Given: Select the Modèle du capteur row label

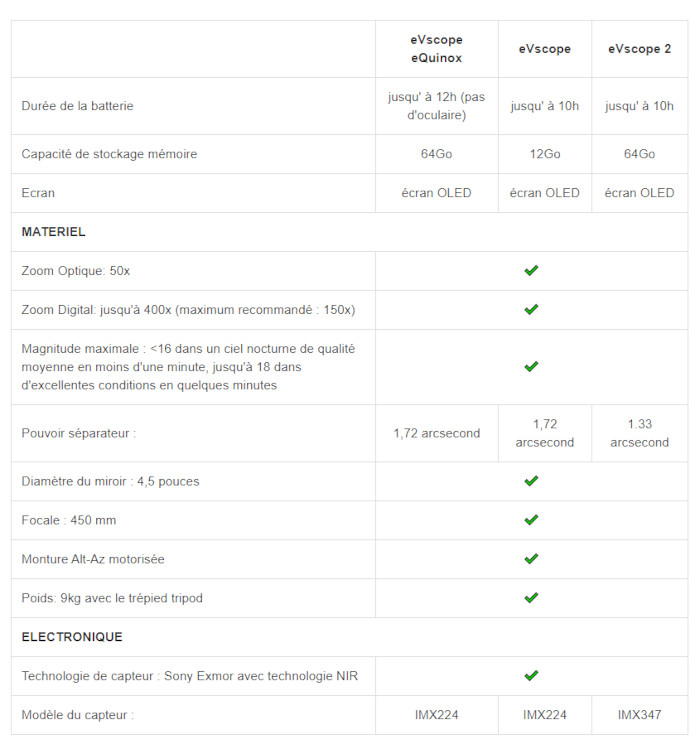Looking at the screenshot, I should point(77,715).
